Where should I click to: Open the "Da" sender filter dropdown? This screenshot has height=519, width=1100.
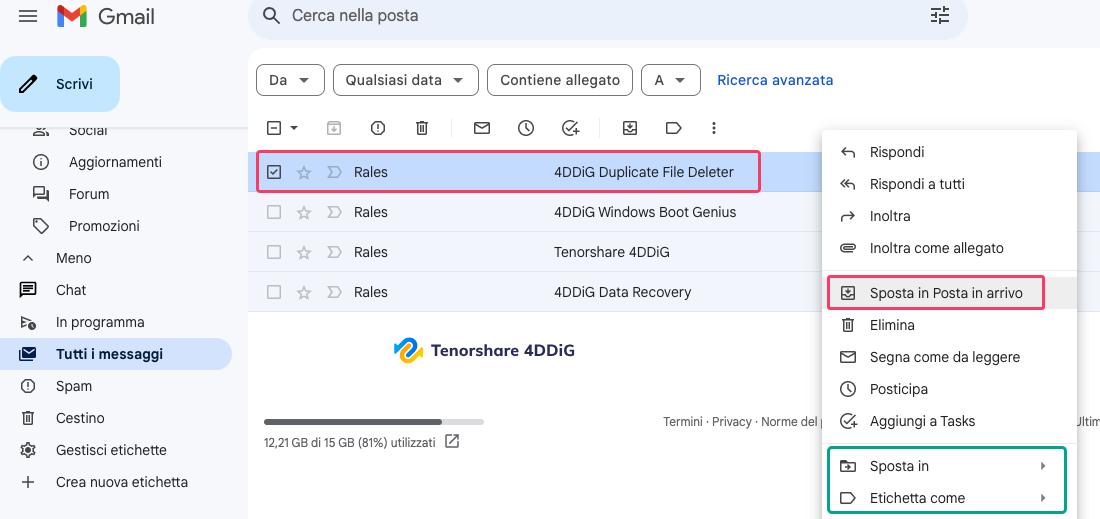290,80
